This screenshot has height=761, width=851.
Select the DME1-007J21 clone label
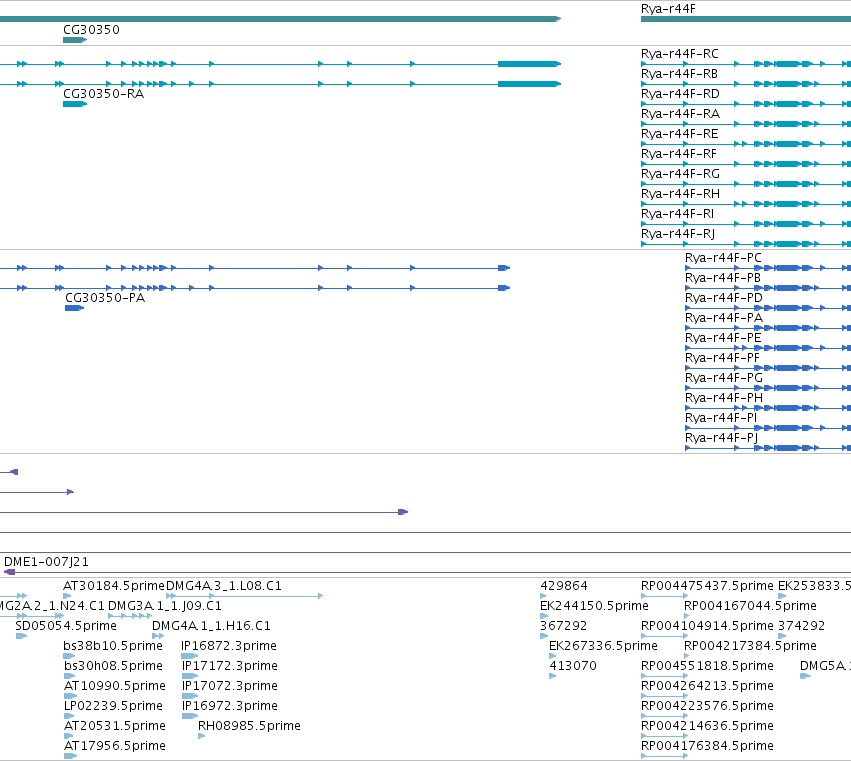point(46,562)
